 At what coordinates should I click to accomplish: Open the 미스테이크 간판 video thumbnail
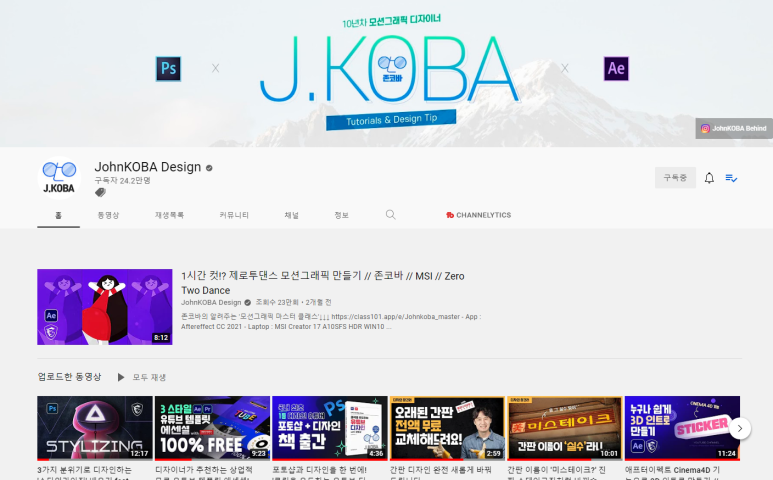coord(565,428)
